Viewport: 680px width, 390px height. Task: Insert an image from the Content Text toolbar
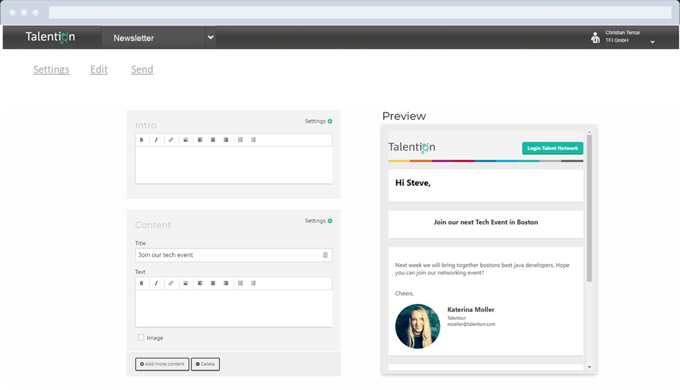186,283
